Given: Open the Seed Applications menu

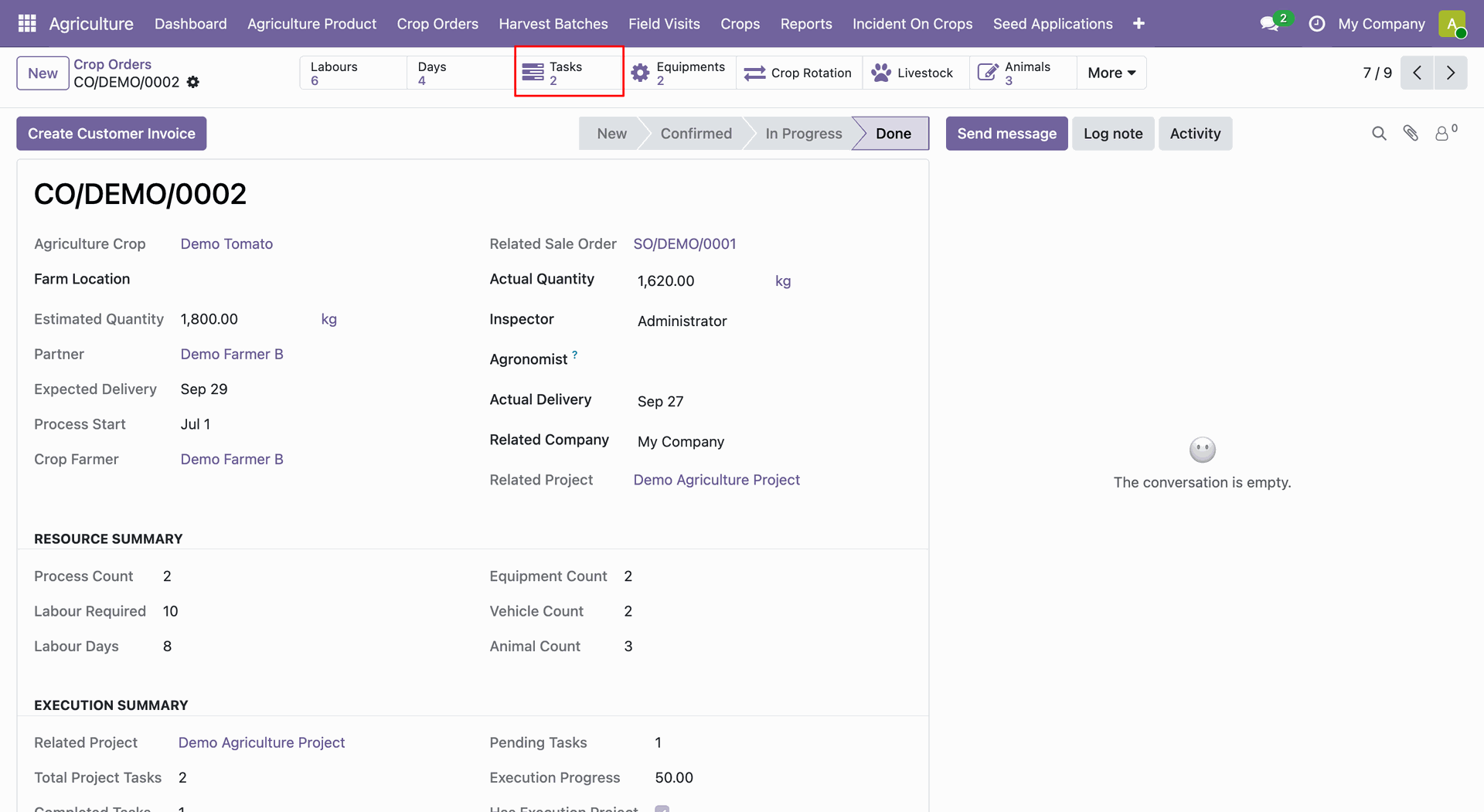Looking at the screenshot, I should tap(1053, 24).
